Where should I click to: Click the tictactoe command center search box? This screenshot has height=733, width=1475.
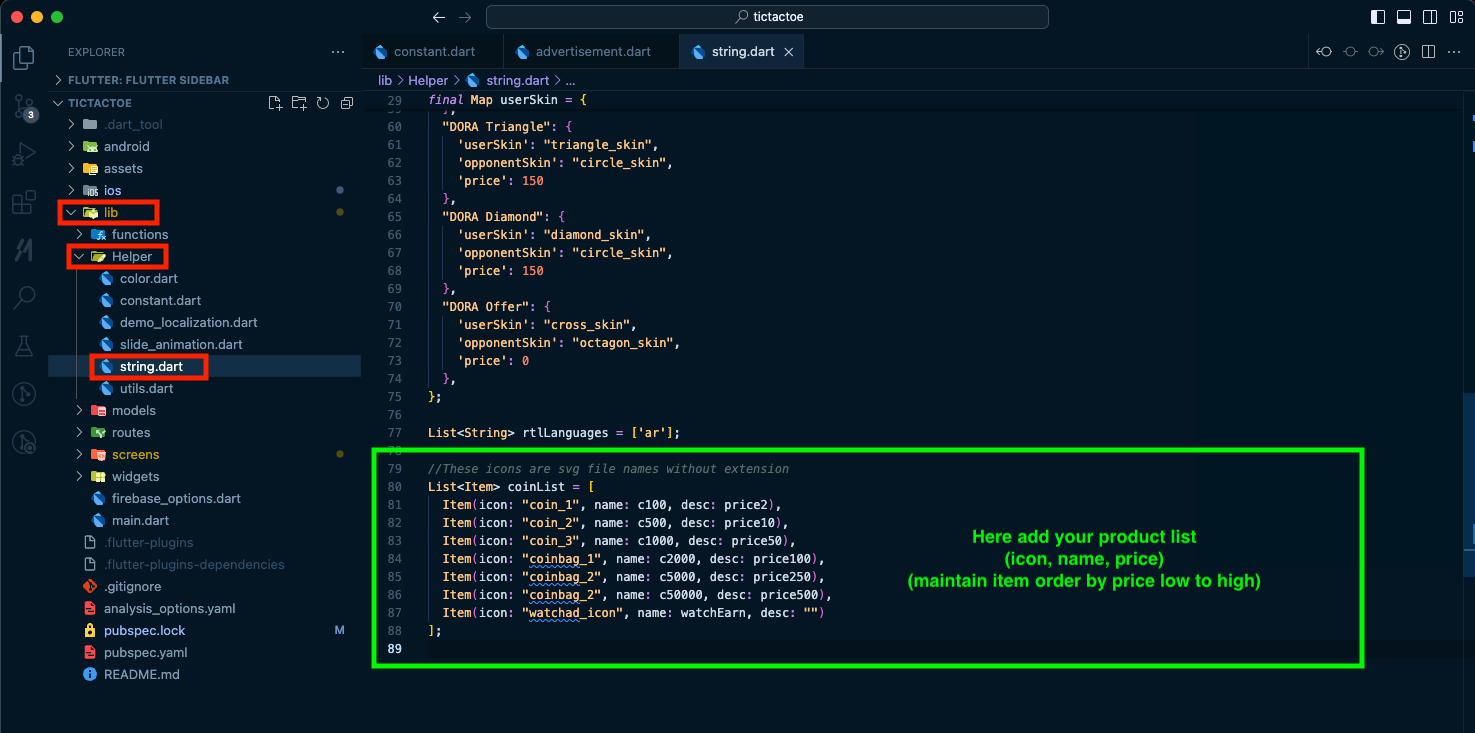tap(767, 17)
